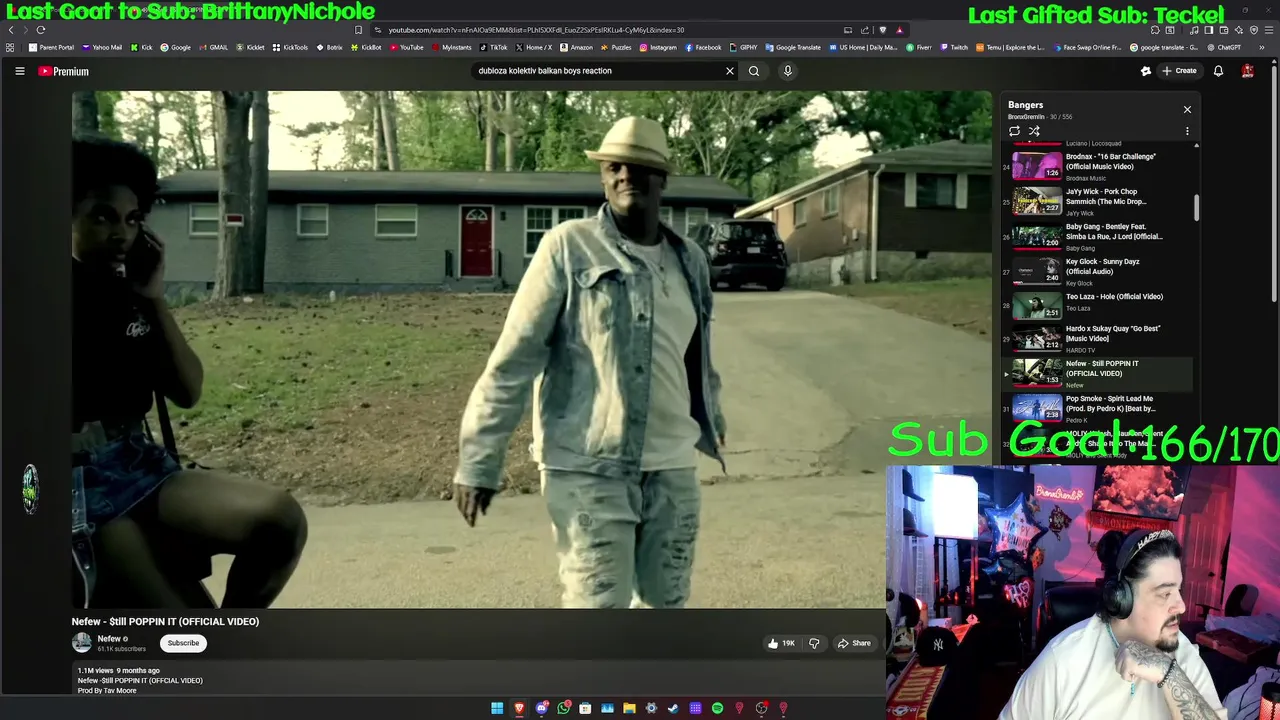The height and width of the screenshot is (720, 1280).
Task: Open the YouTube guide hamburger menu
Action: tap(19, 71)
